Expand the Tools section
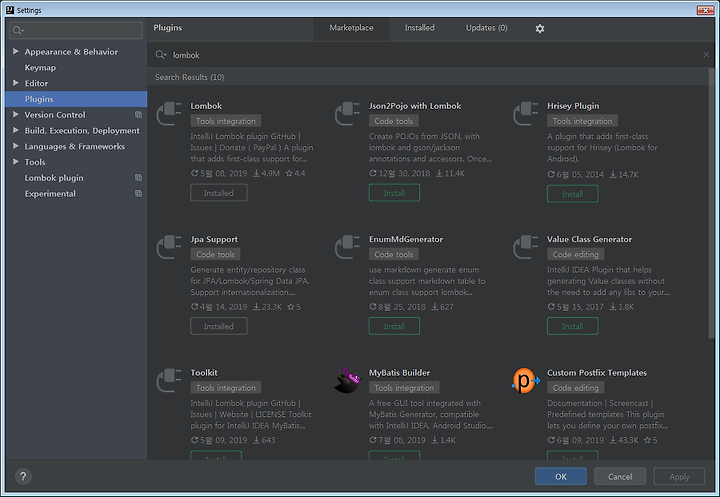Screen dimensions: 720x497 (16, 161)
